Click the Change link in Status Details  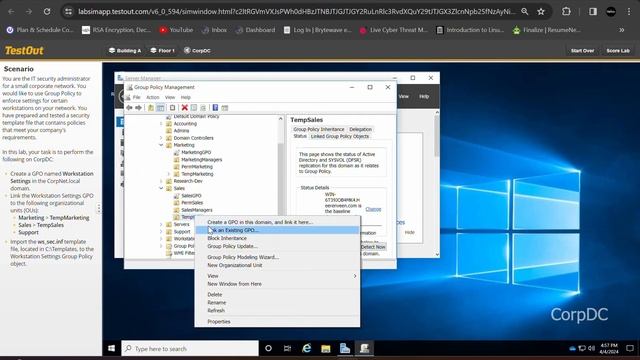(x=373, y=209)
